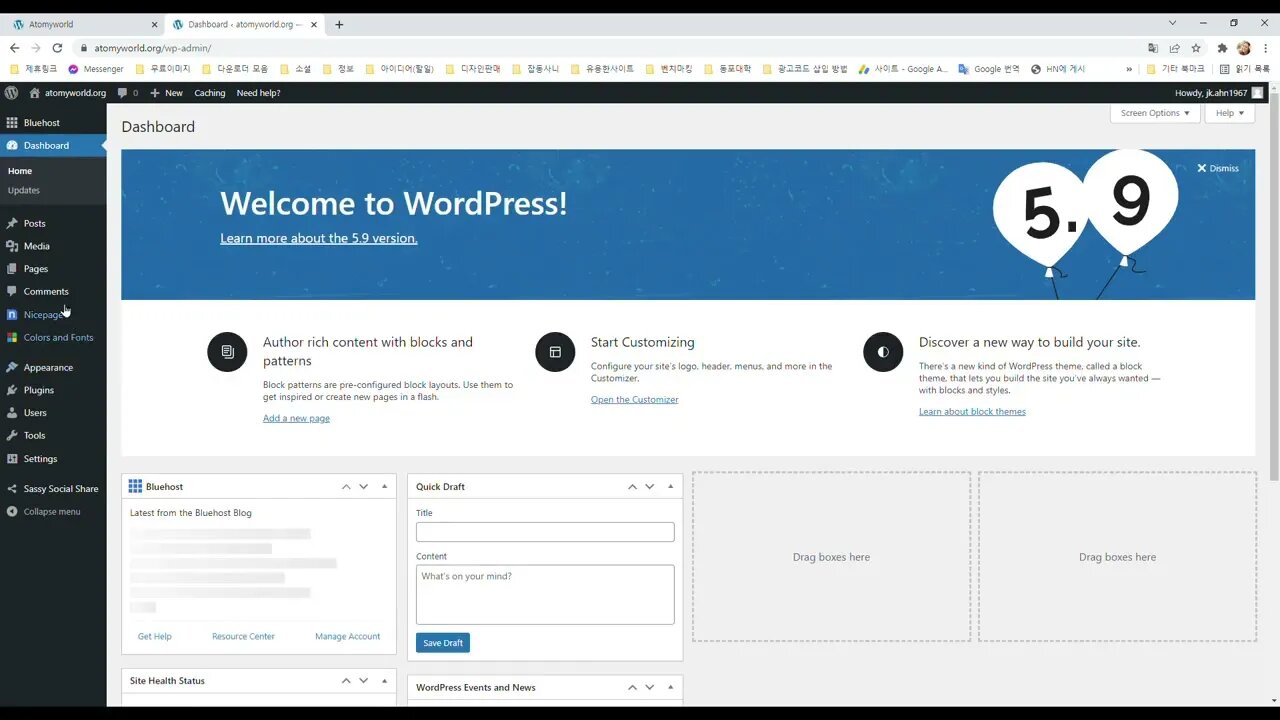Move the Quick Draft widget down
1280x720 pixels.
[650, 487]
